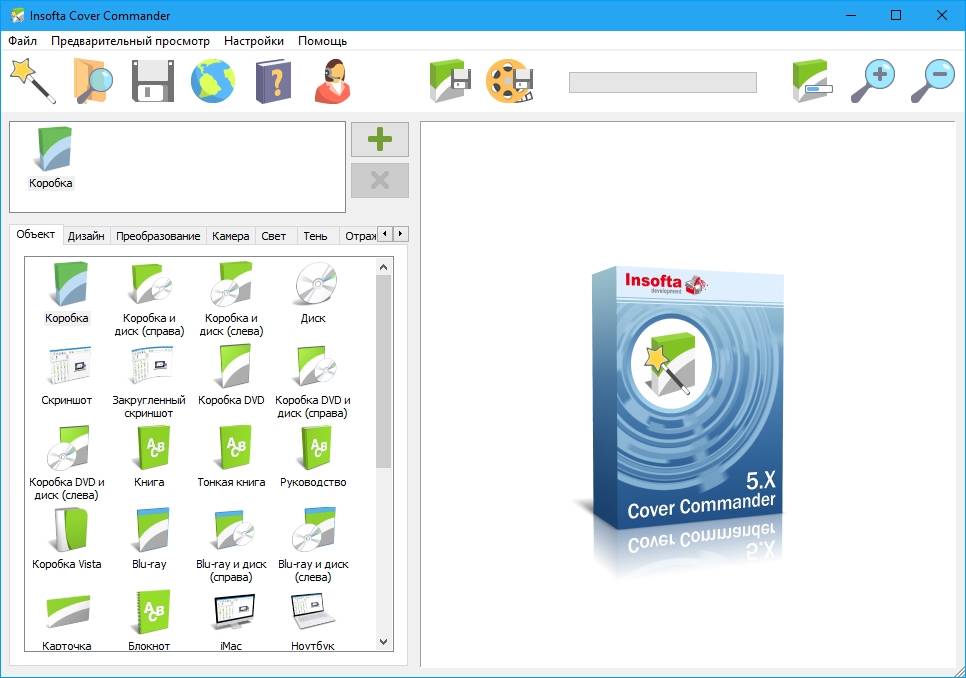The height and width of the screenshot is (678, 966).
Task: Select the Скриншот object
Action: tap(67, 375)
